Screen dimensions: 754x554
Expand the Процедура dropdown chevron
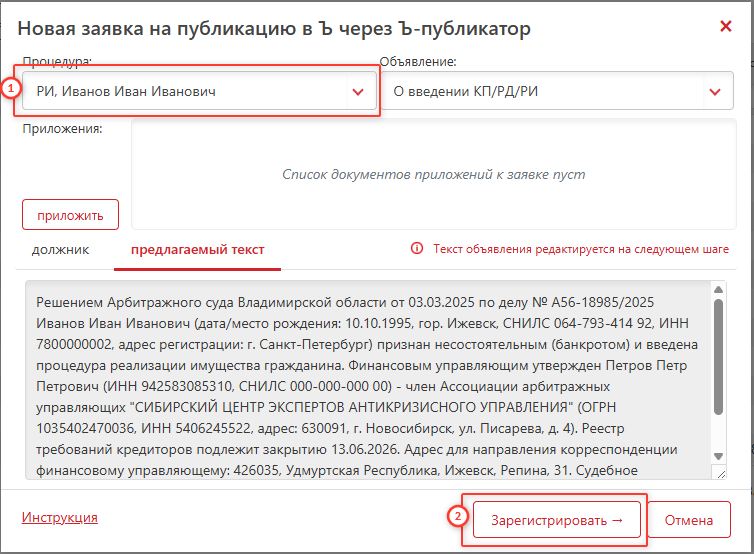coord(358,92)
